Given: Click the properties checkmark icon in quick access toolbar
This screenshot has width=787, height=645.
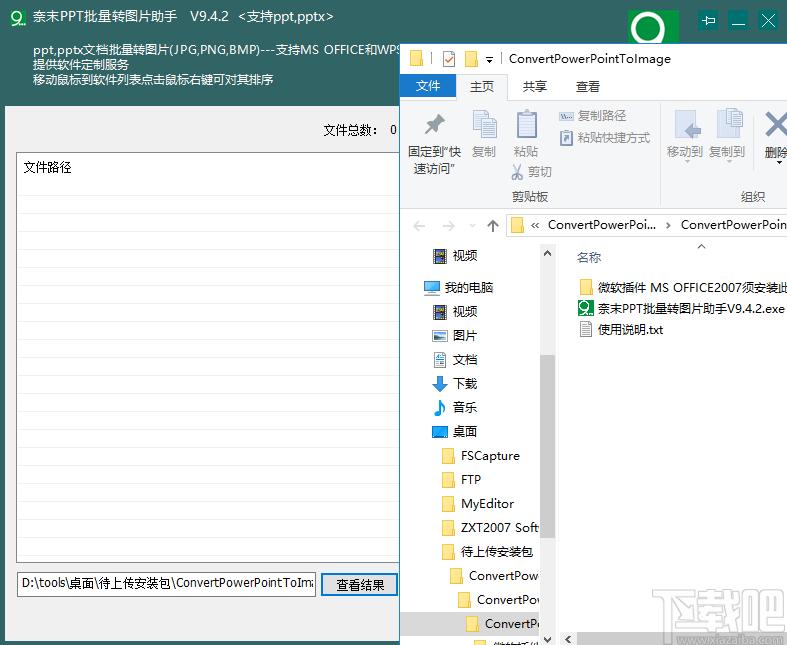Looking at the screenshot, I should click(x=449, y=59).
